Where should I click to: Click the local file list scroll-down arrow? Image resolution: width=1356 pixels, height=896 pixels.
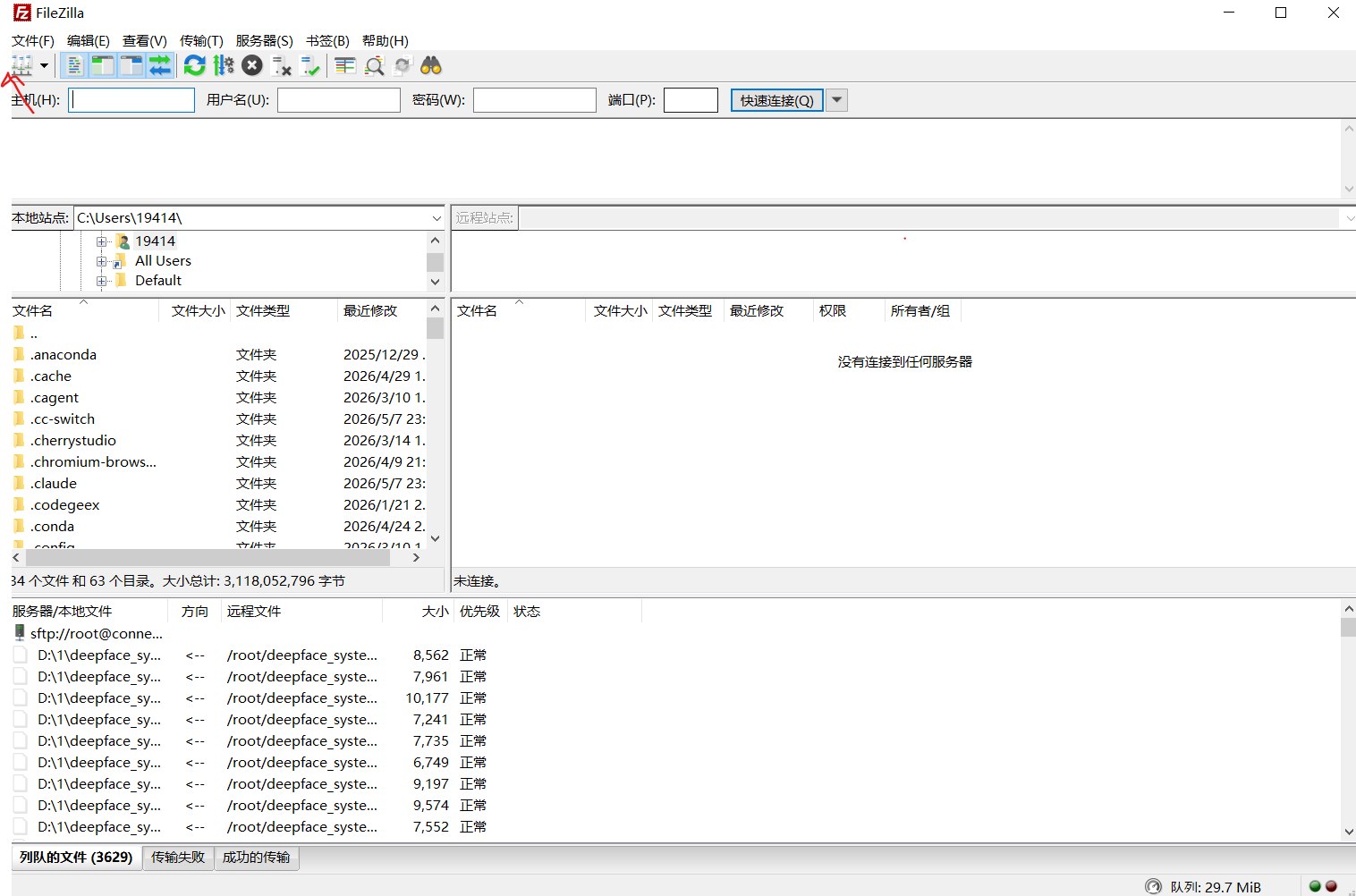tap(436, 538)
